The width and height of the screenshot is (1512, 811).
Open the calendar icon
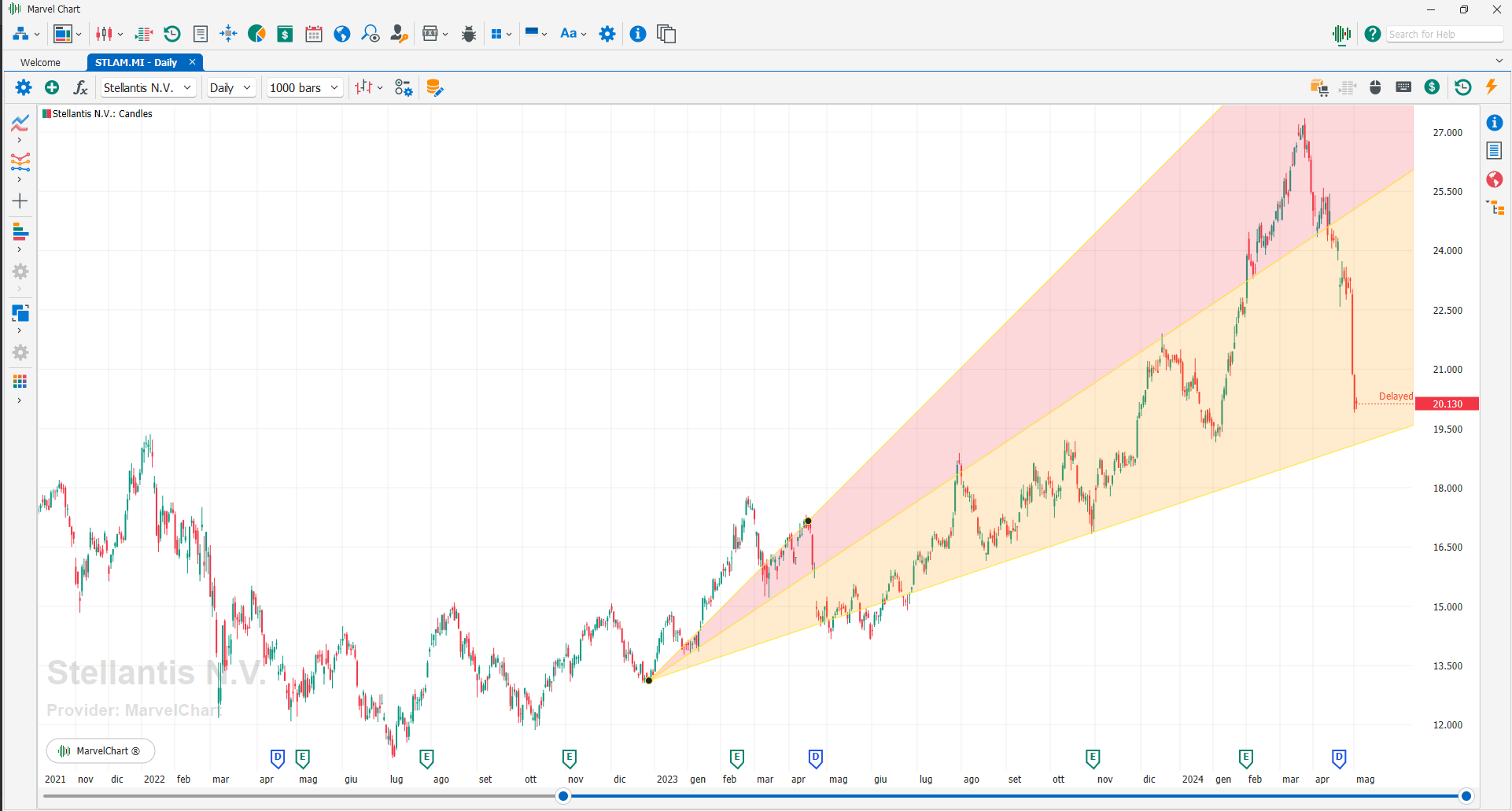coord(314,34)
